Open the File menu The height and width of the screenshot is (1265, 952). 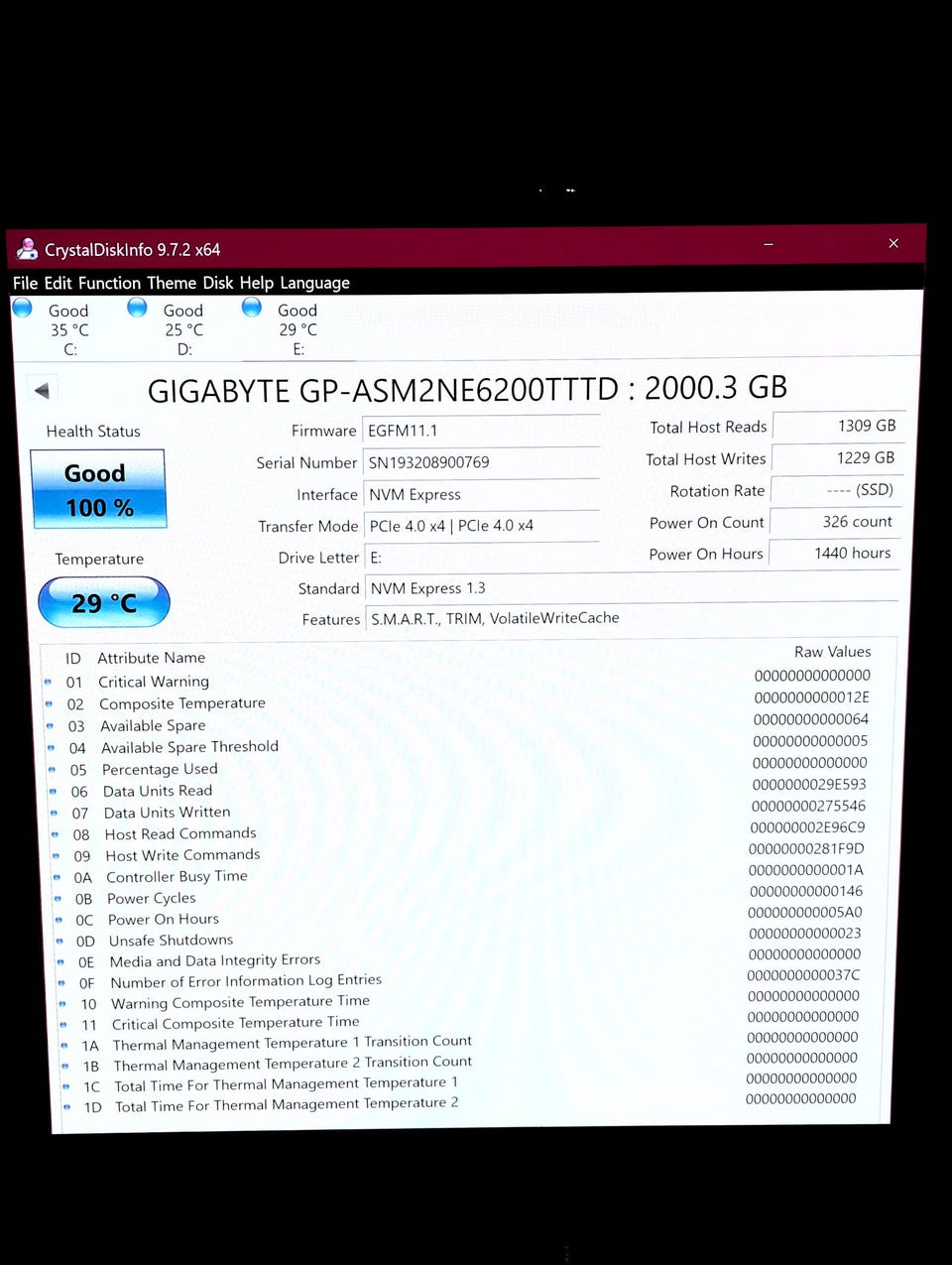(26, 283)
